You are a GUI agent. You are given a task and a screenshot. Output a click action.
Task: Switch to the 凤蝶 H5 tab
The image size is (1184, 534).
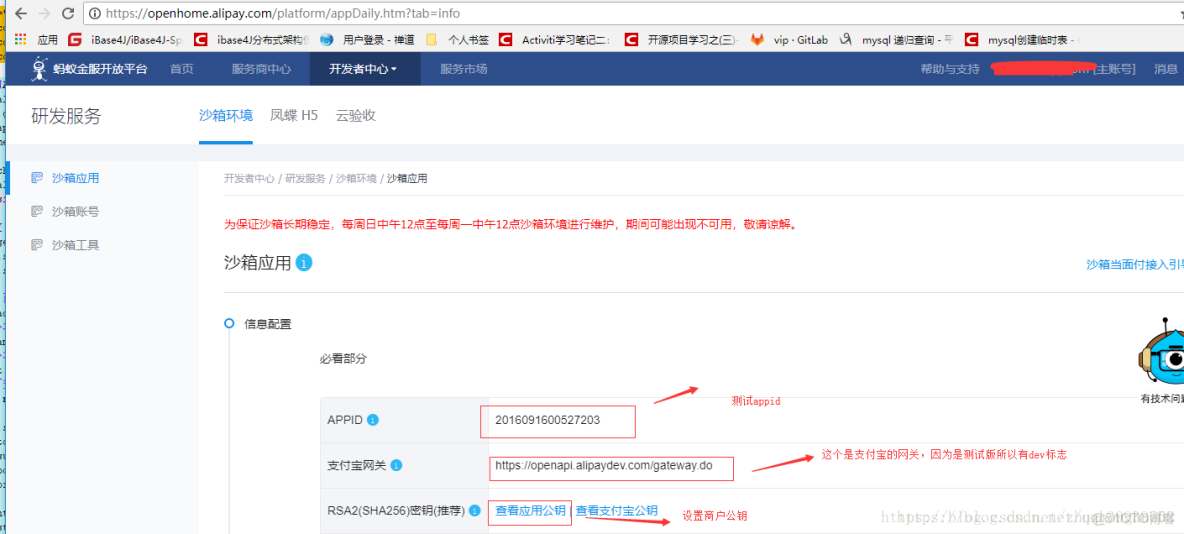click(x=294, y=116)
